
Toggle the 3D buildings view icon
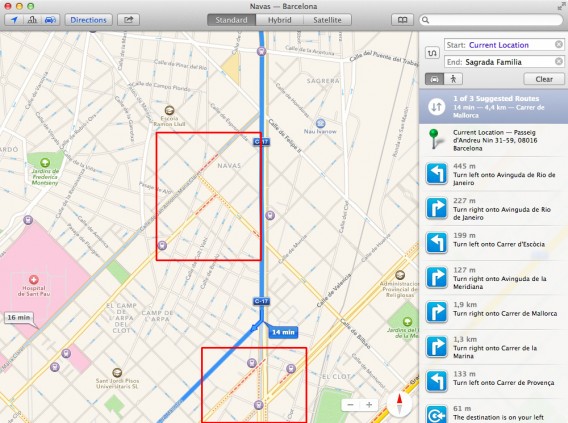[32, 20]
